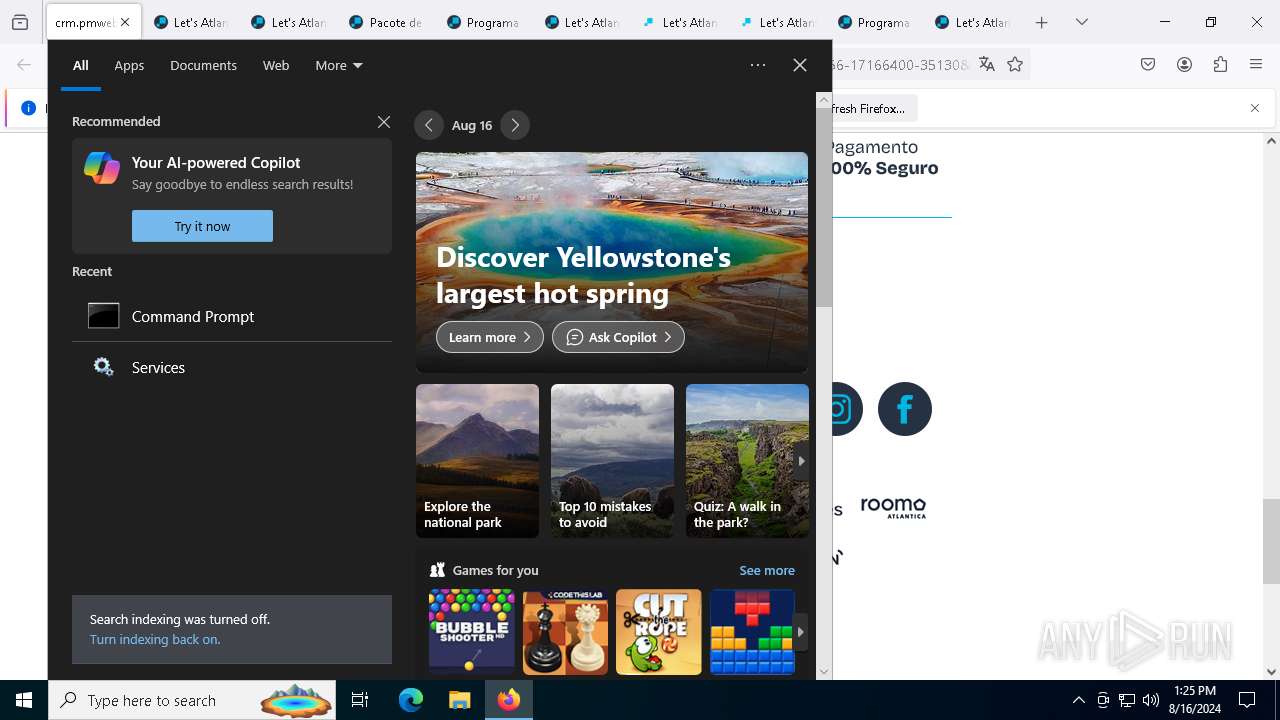Click the search highlight icon in taskbar search

coord(296,701)
